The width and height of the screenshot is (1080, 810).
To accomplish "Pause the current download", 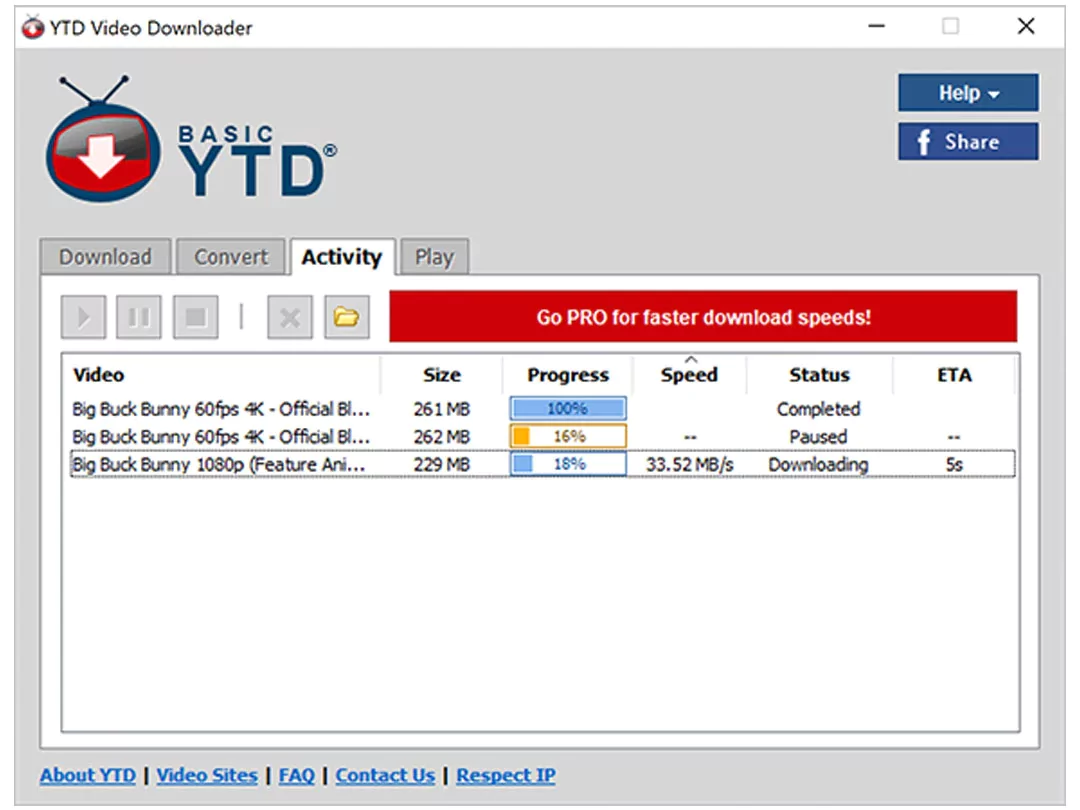I will point(139,317).
